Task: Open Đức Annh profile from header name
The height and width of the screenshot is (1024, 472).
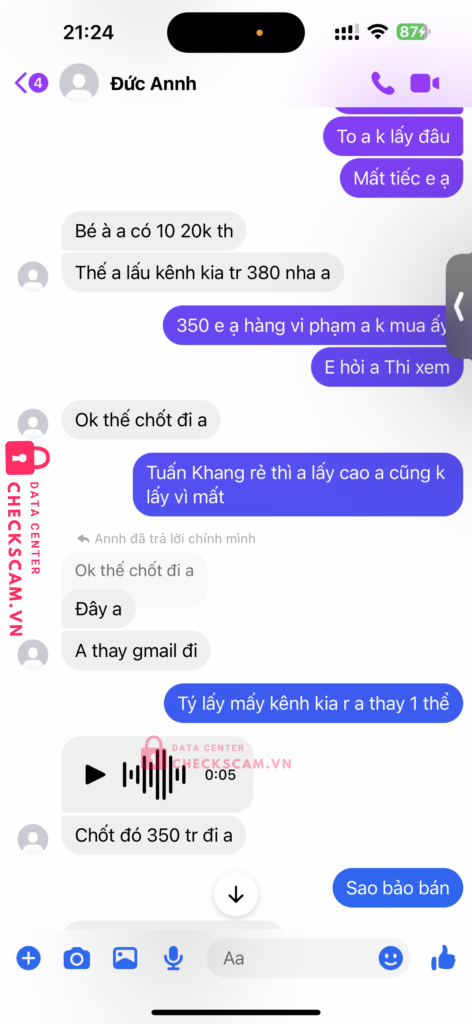Action: (x=153, y=84)
